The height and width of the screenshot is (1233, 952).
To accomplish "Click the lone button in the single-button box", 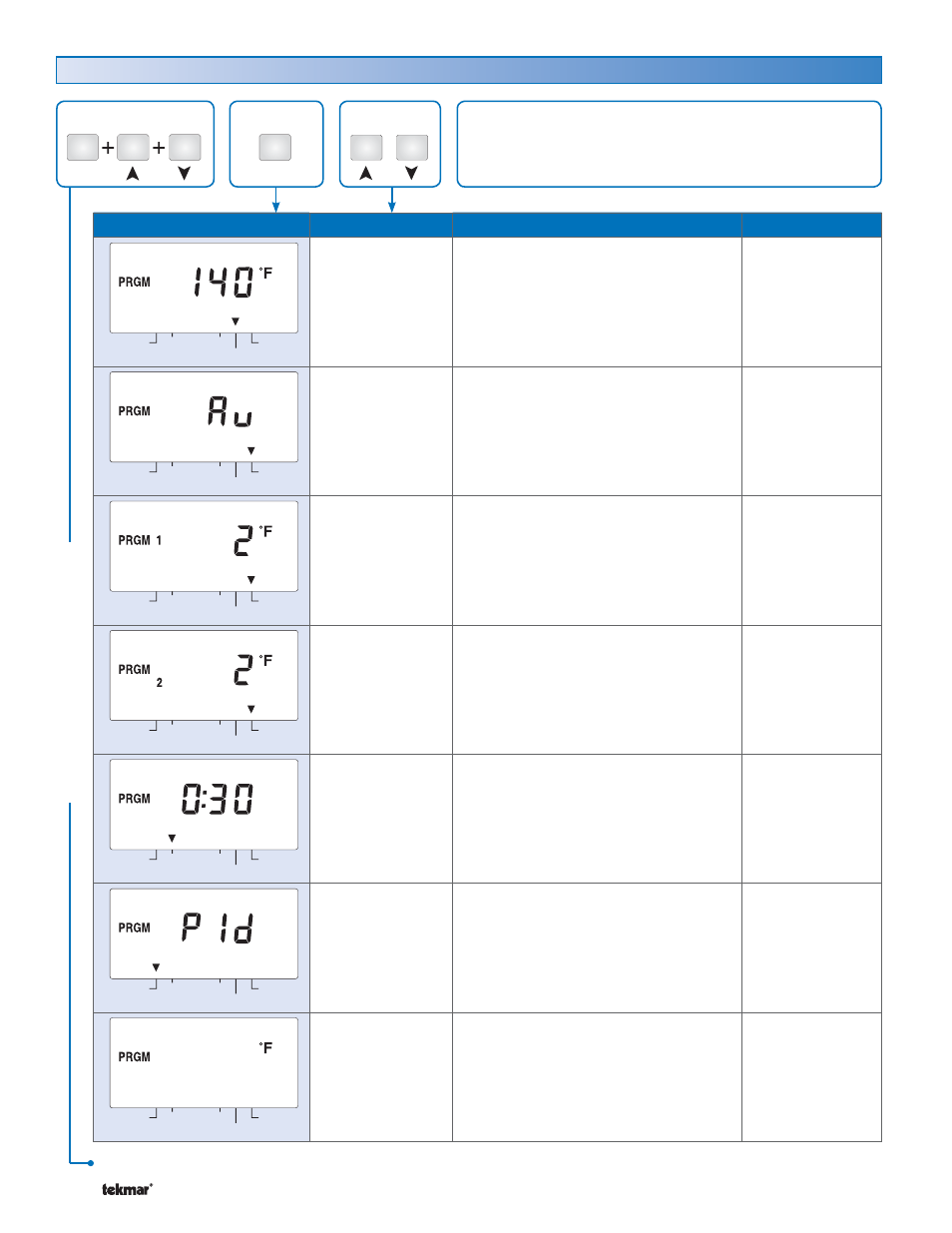I will point(275,147).
